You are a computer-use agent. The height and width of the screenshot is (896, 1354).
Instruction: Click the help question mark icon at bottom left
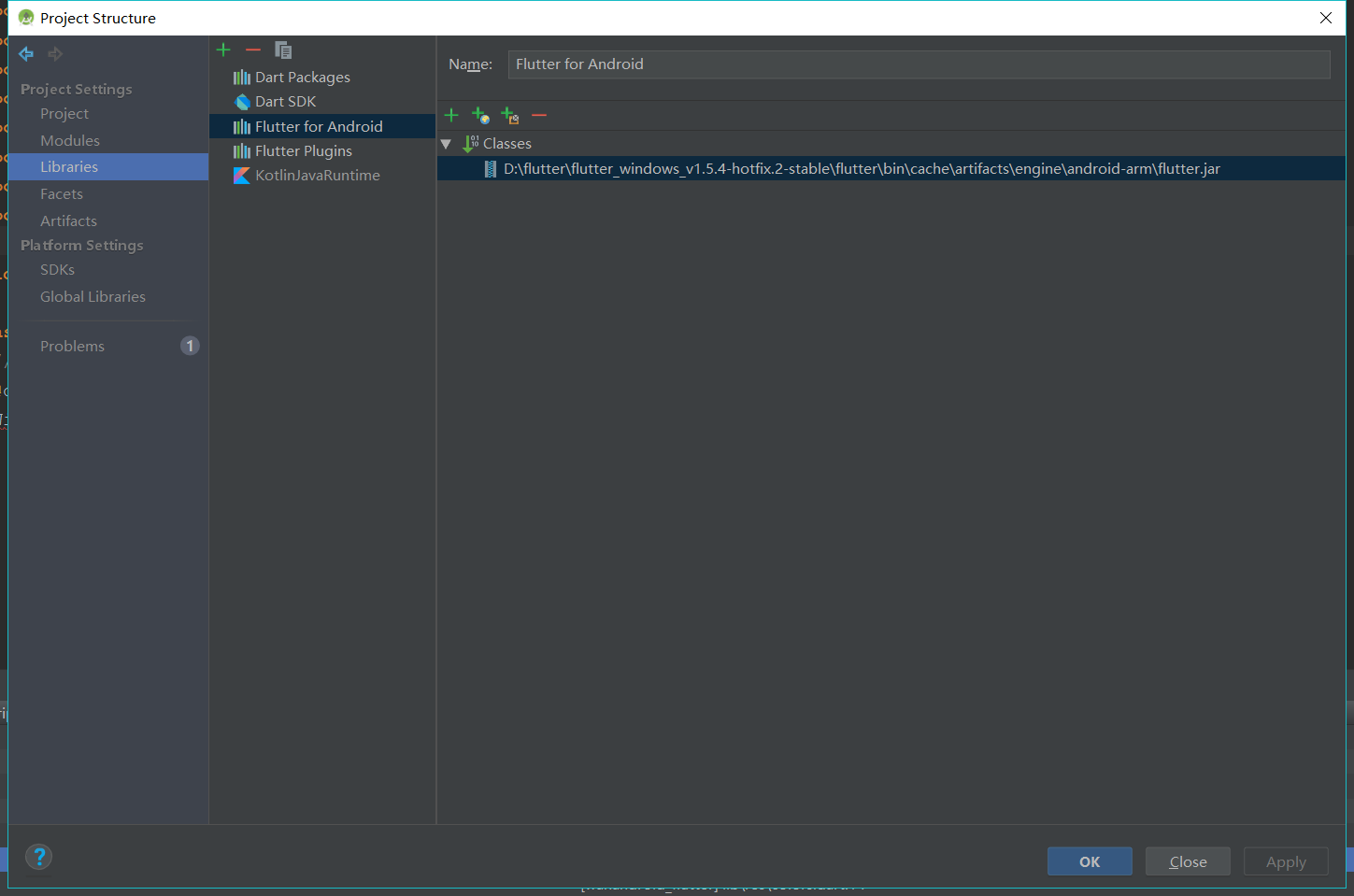[x=38, y=856]
